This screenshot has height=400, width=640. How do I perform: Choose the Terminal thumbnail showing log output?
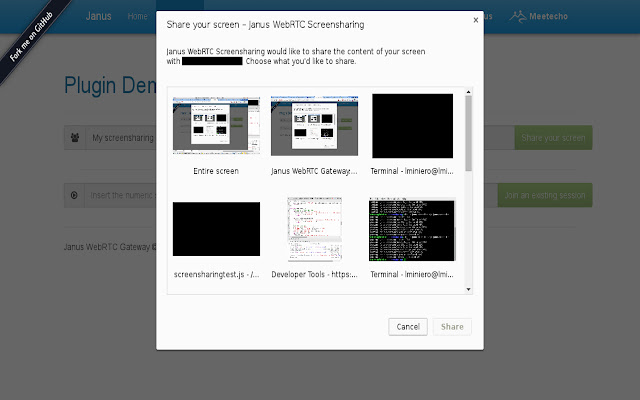tap(412, 229)
